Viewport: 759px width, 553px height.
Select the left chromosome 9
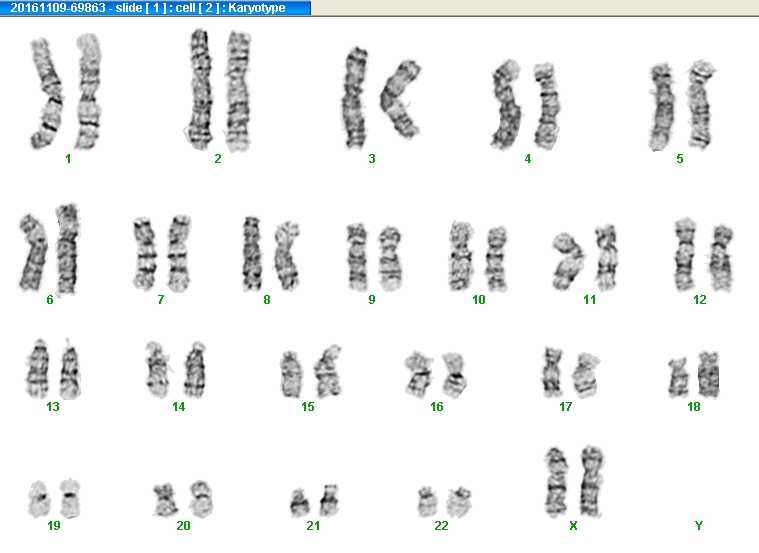pyautogui.click(x=357, y=257)
